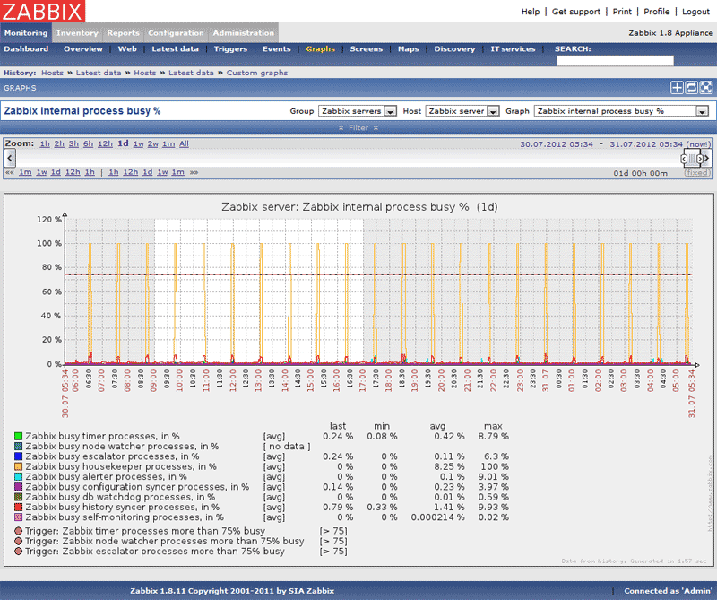Set zoom period to 1h
The height and width of the screenshot is (600, 717).
(45, 144)
